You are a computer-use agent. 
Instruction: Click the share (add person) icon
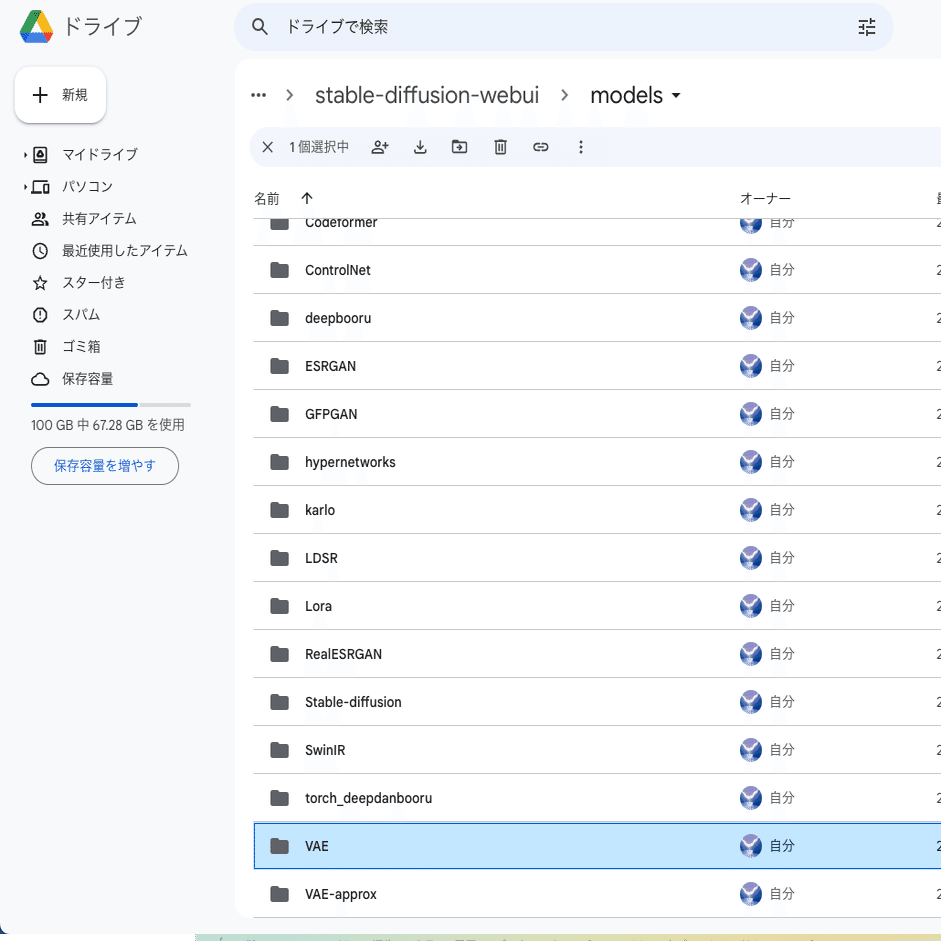[380, 147]
